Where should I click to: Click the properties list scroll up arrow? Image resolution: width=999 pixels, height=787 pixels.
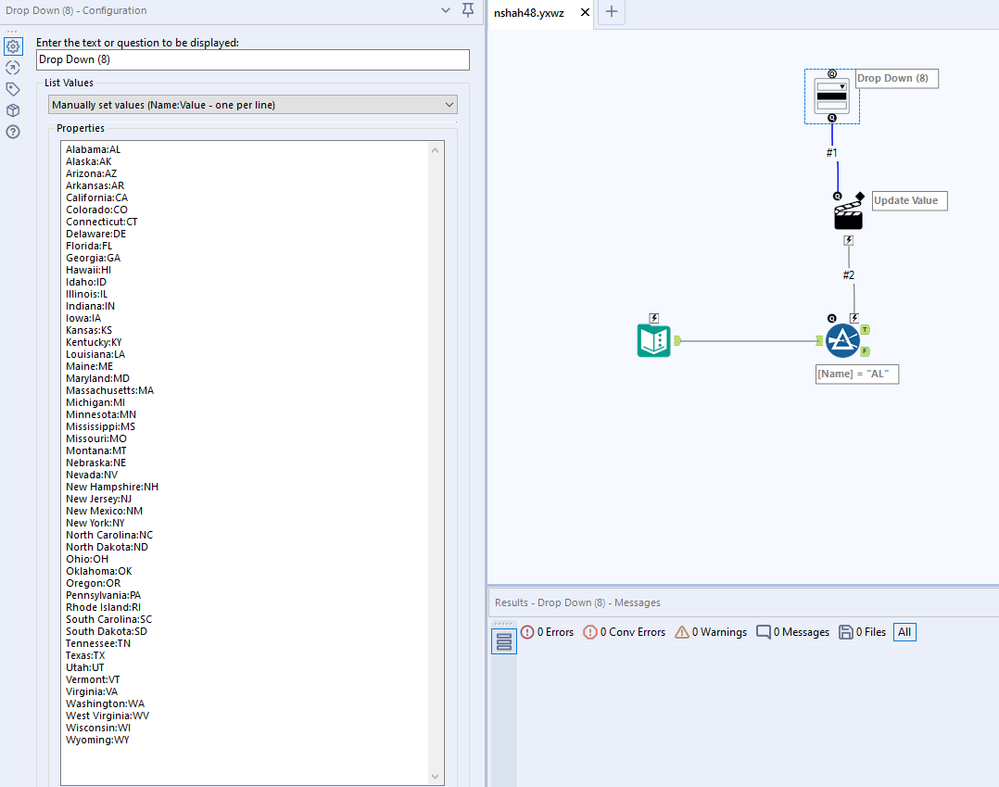(435, 150)
